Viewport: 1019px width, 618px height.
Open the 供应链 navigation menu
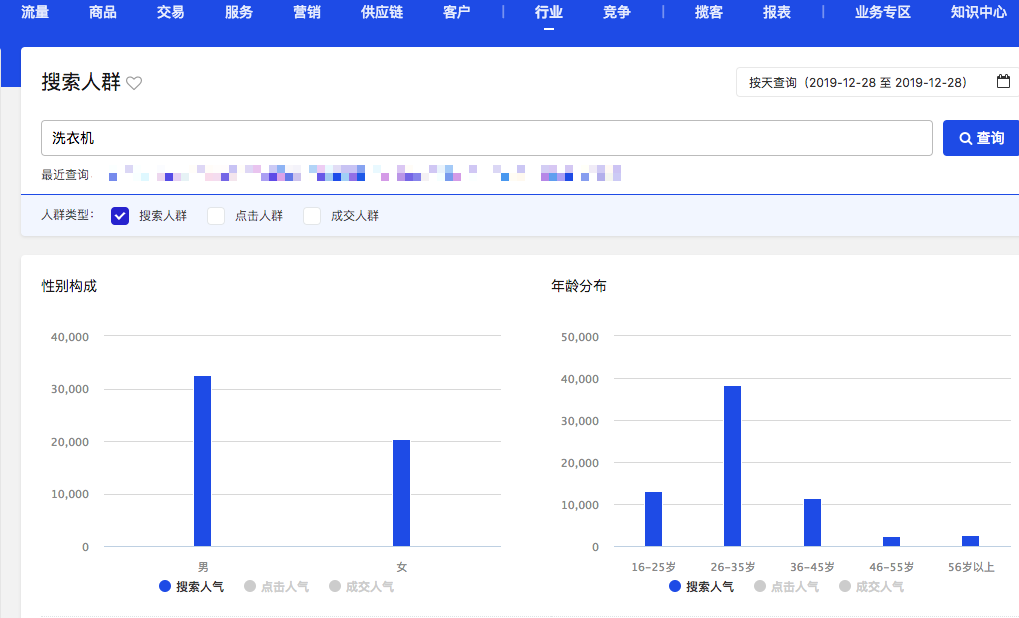point(381,13)
